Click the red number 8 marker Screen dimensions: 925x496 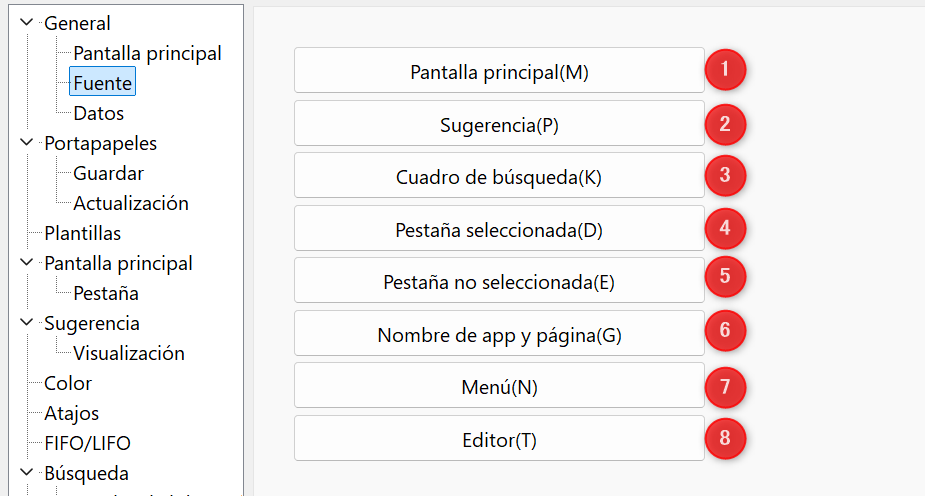(725, 438)
